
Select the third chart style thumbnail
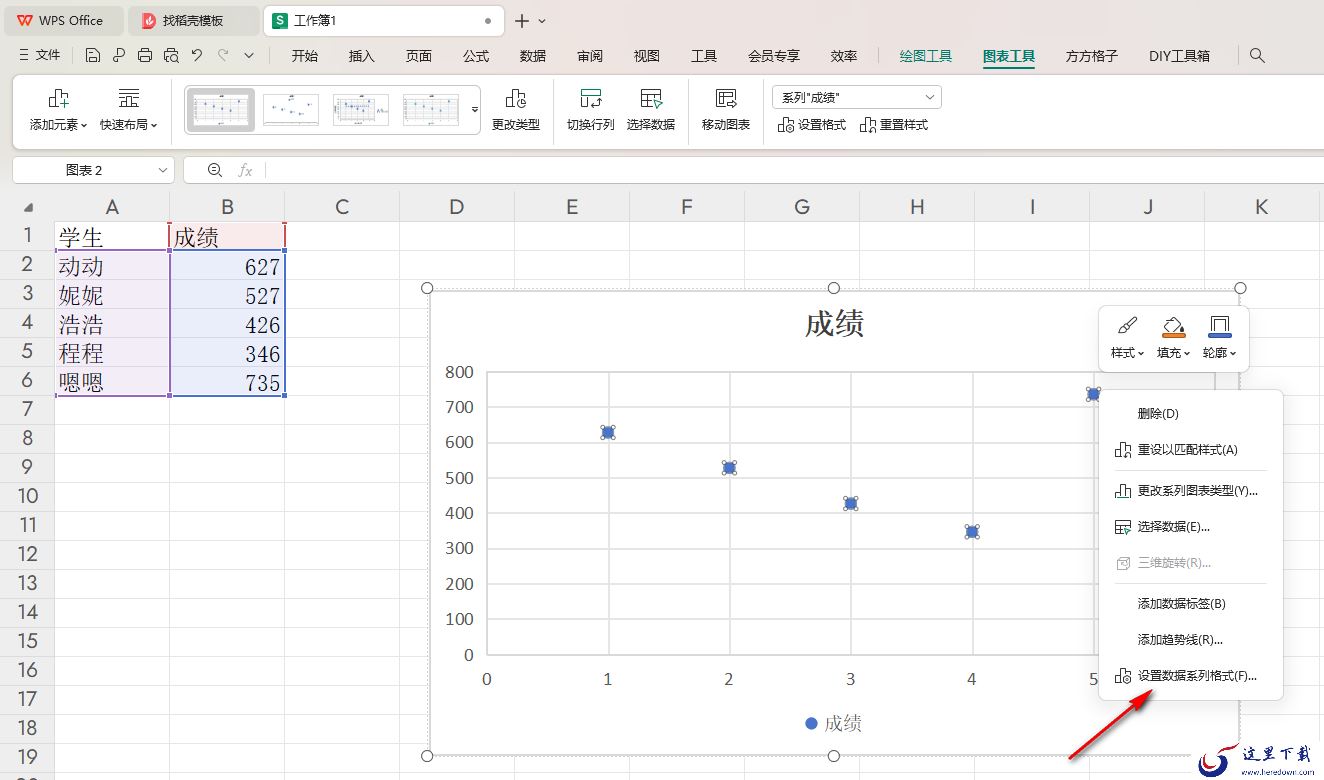pos(361,109)
